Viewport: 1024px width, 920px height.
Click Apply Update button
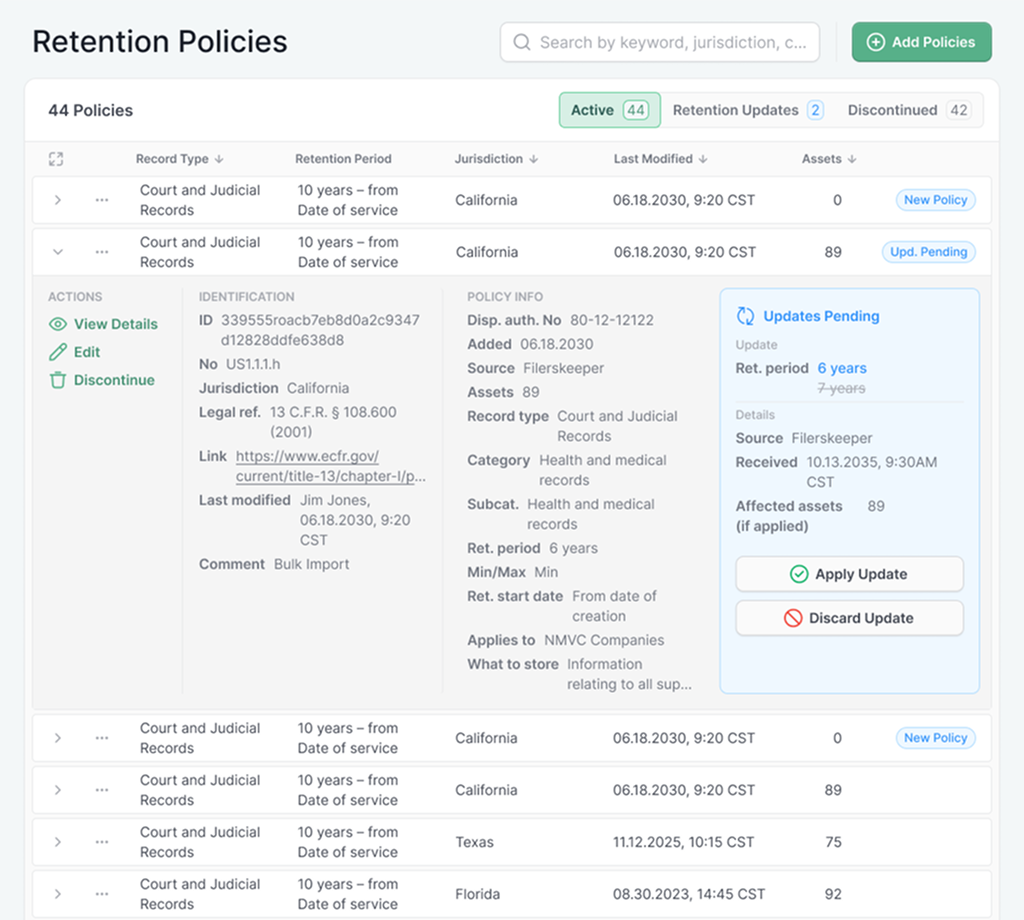[x=849, y=574]
